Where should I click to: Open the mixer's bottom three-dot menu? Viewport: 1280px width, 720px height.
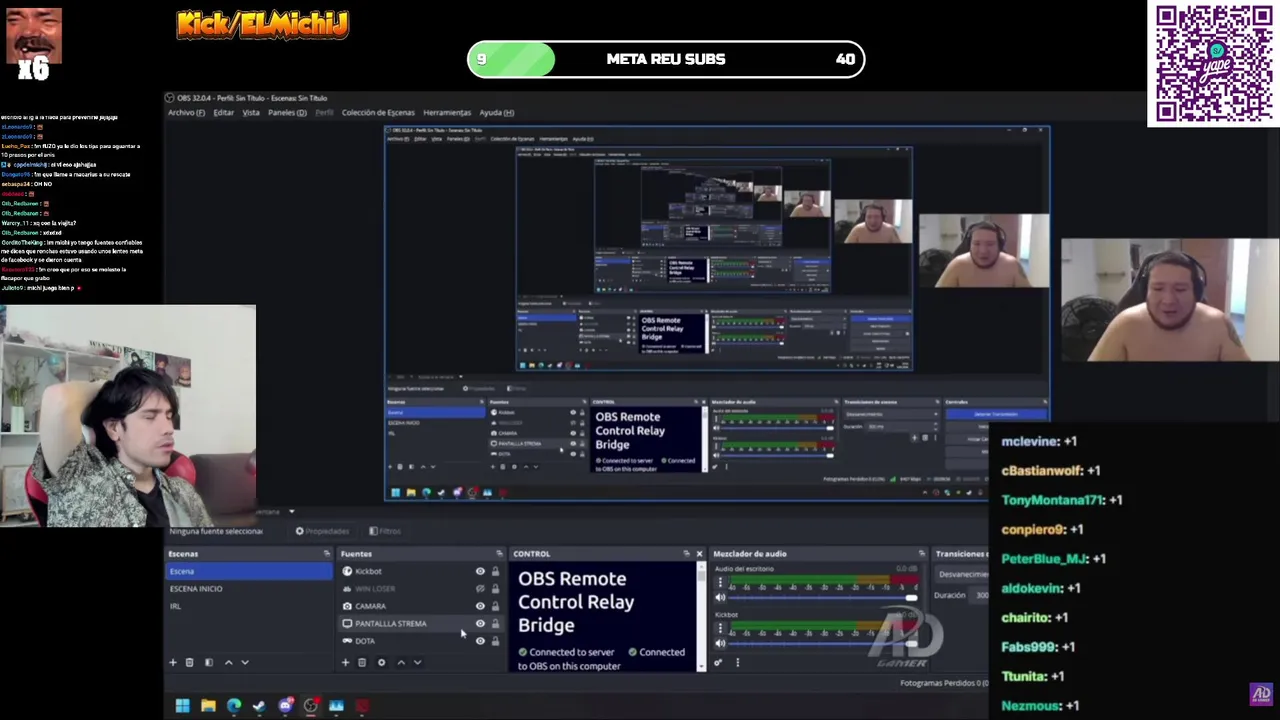coord(737,662)
